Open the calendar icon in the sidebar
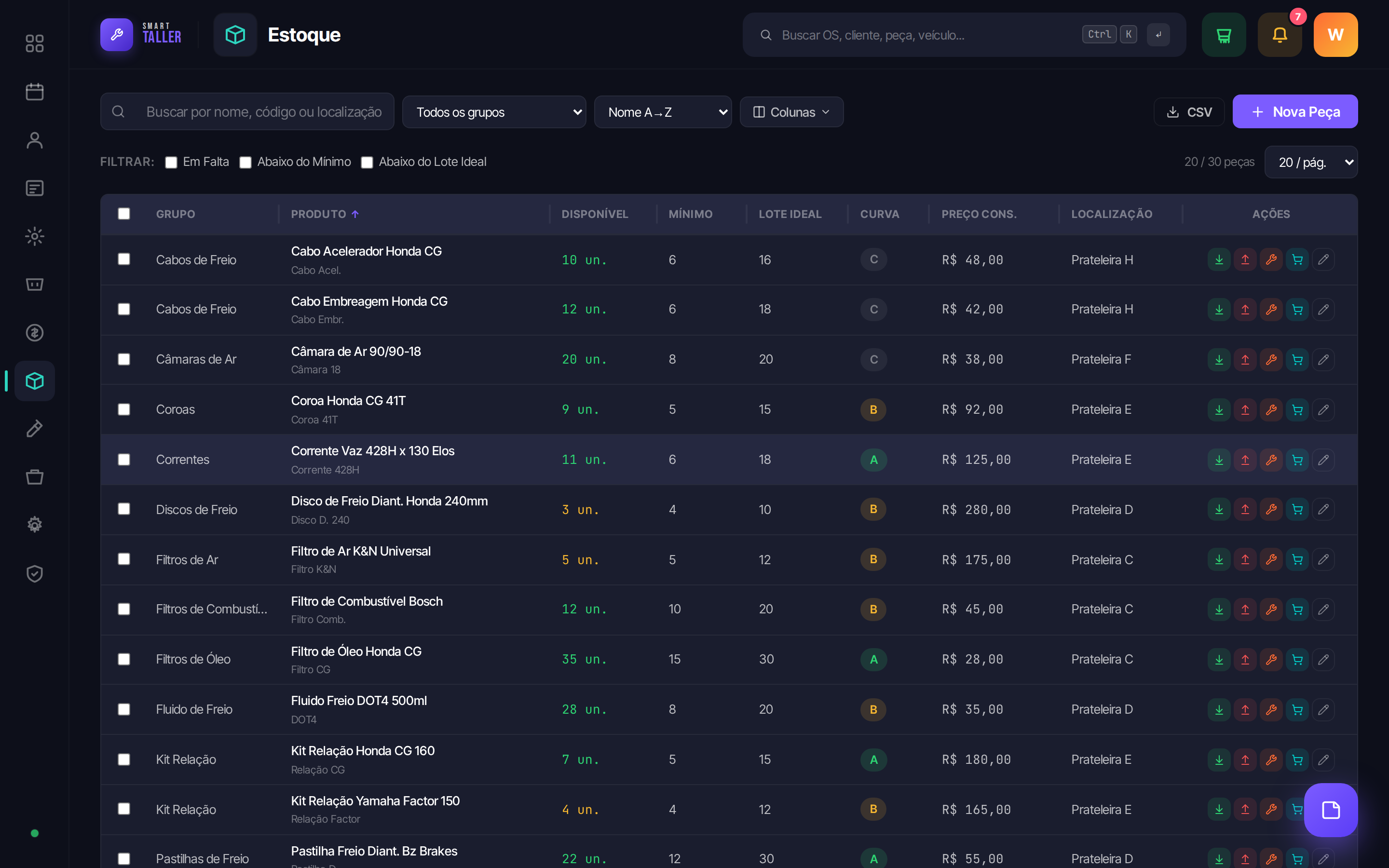 [x=34, y=92]
